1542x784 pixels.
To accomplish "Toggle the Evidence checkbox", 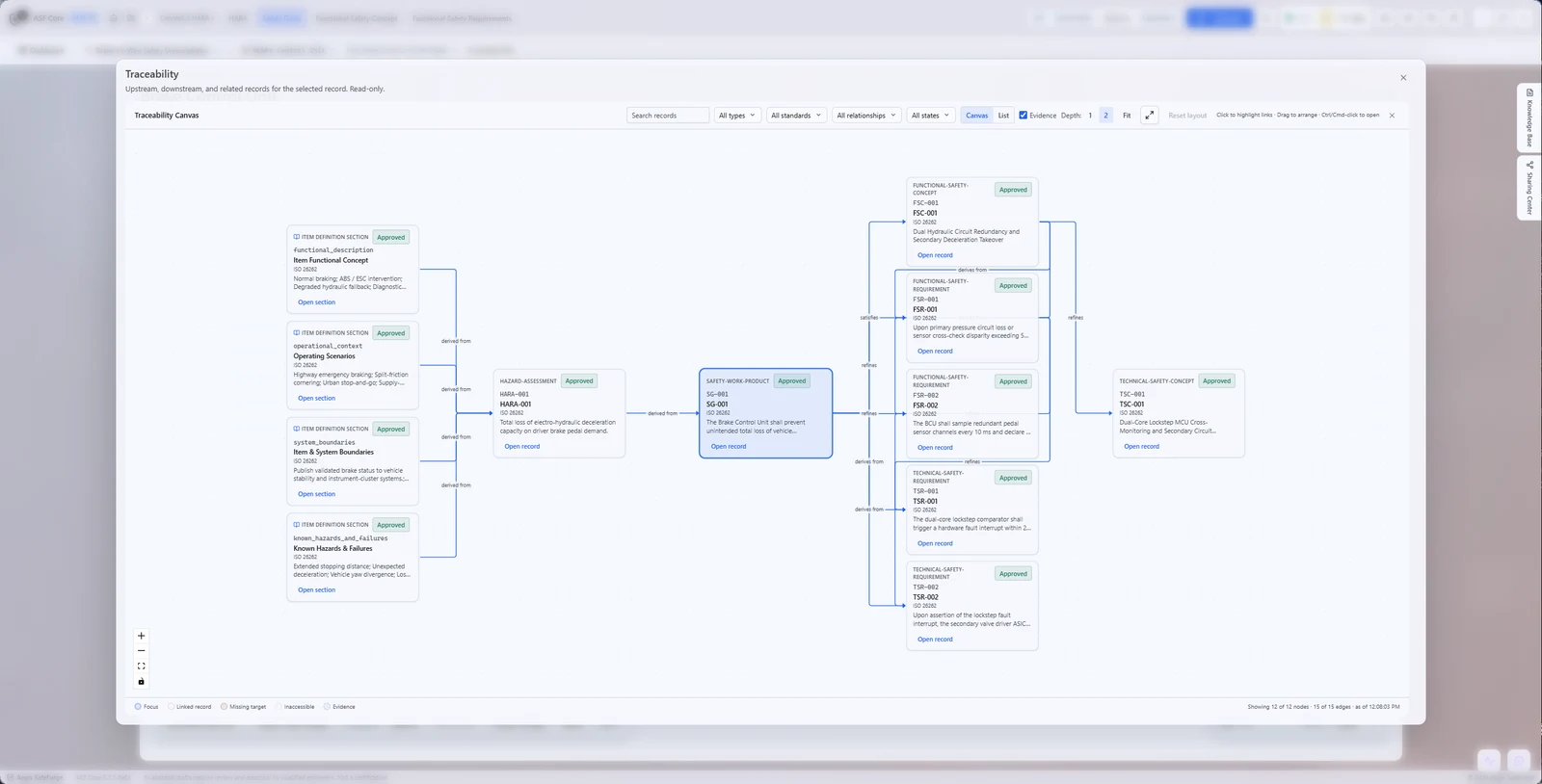I will pyautogui.click(x=1024, y=116).
